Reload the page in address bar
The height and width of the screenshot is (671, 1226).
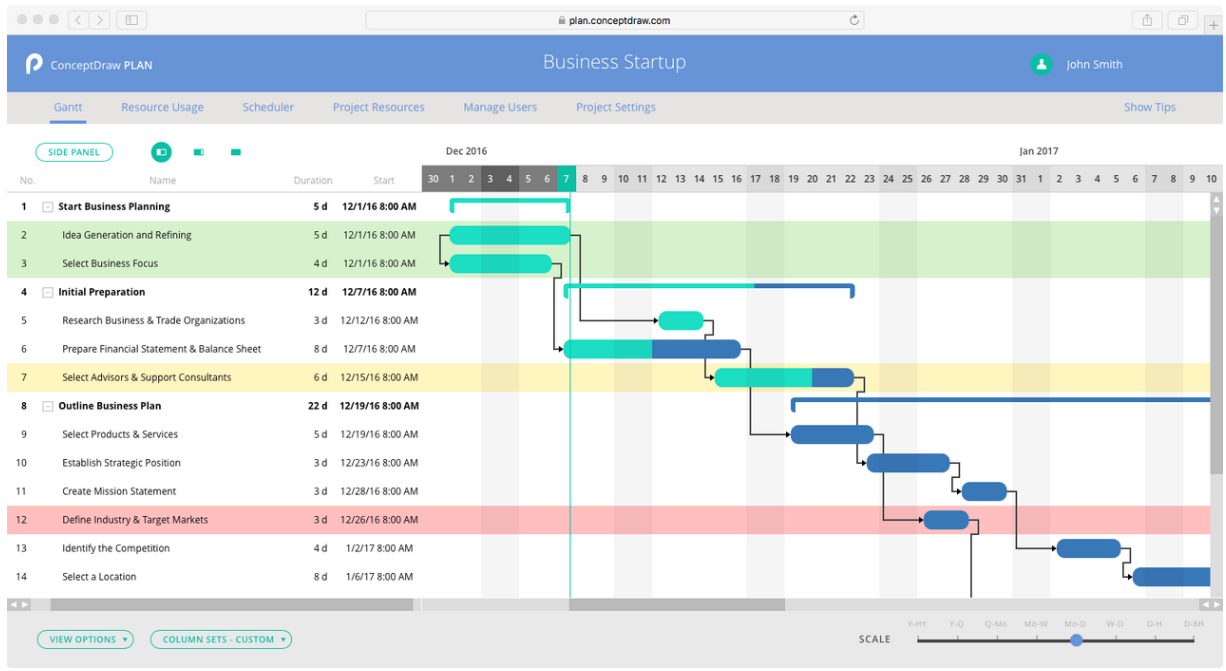click(x=854, y=20)
